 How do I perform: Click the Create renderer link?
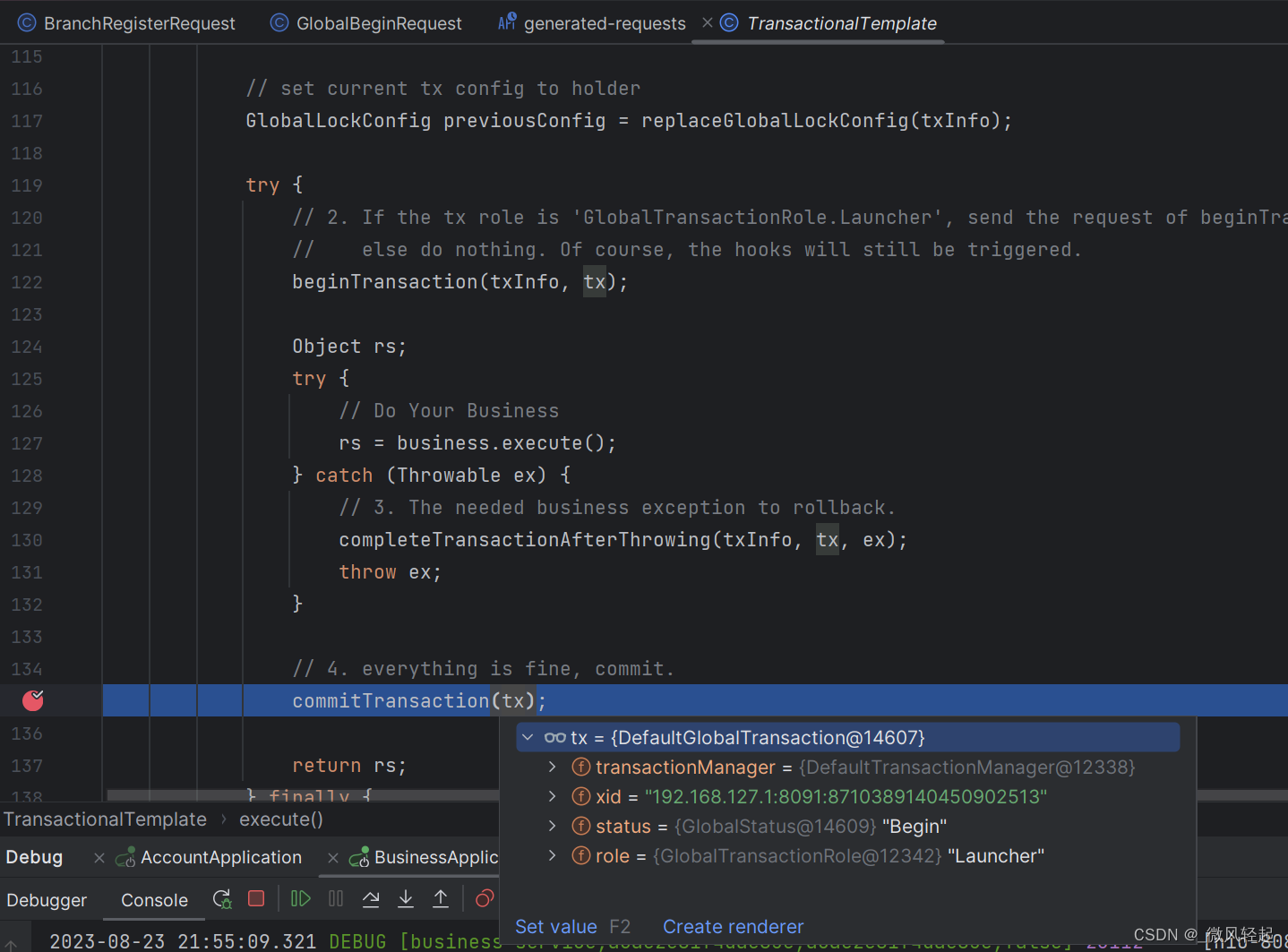coord(733,926)
